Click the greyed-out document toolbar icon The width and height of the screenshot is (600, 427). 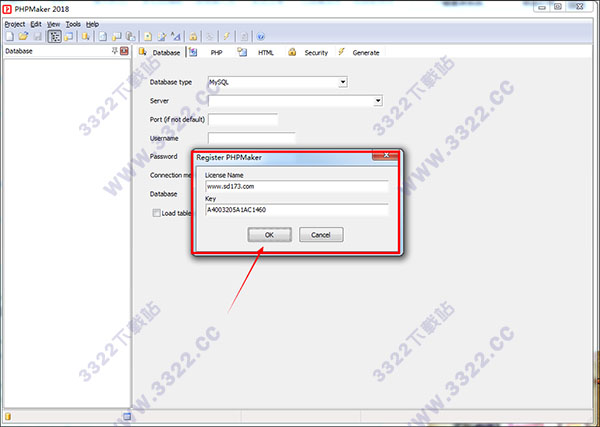coord(244,36)
